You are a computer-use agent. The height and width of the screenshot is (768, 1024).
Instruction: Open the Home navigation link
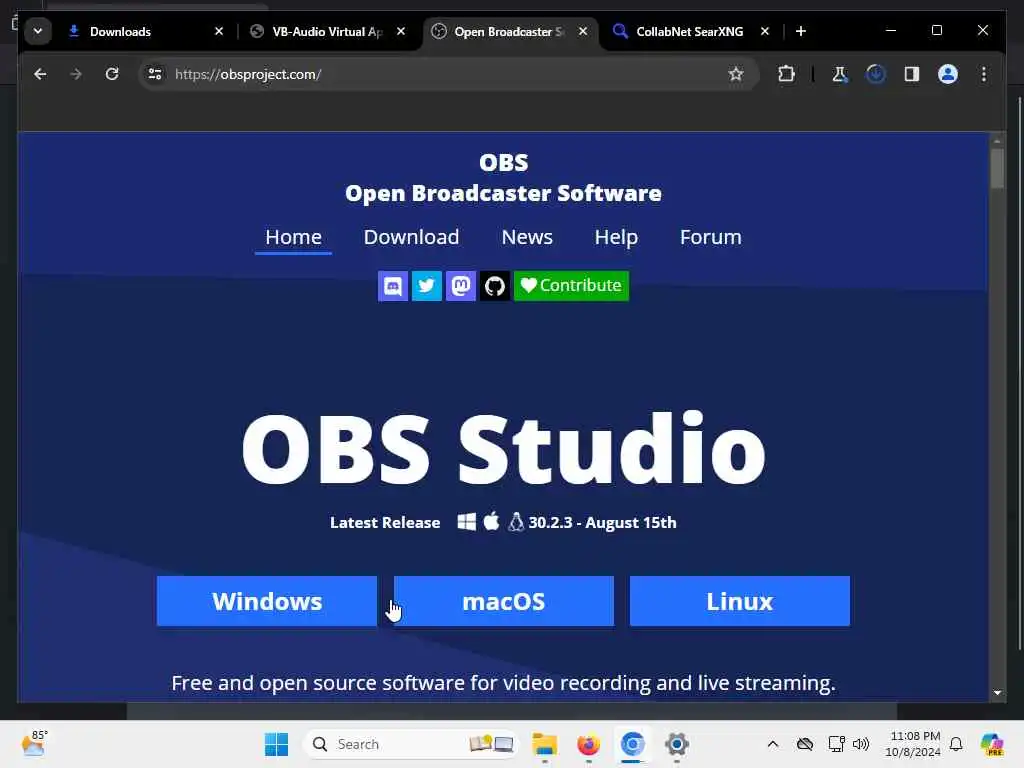point(293,237)
